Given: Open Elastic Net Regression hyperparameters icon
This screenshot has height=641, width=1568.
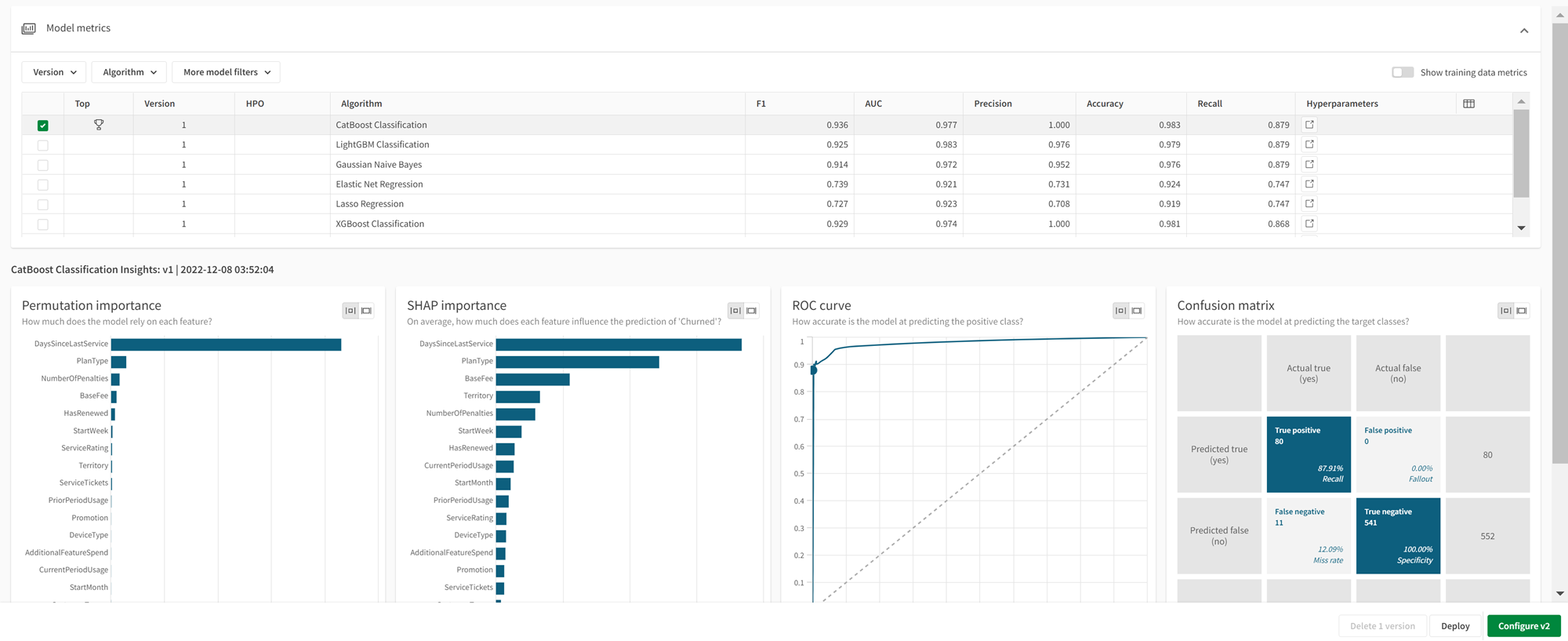Looking at the screenshot, I should 1309,184.
